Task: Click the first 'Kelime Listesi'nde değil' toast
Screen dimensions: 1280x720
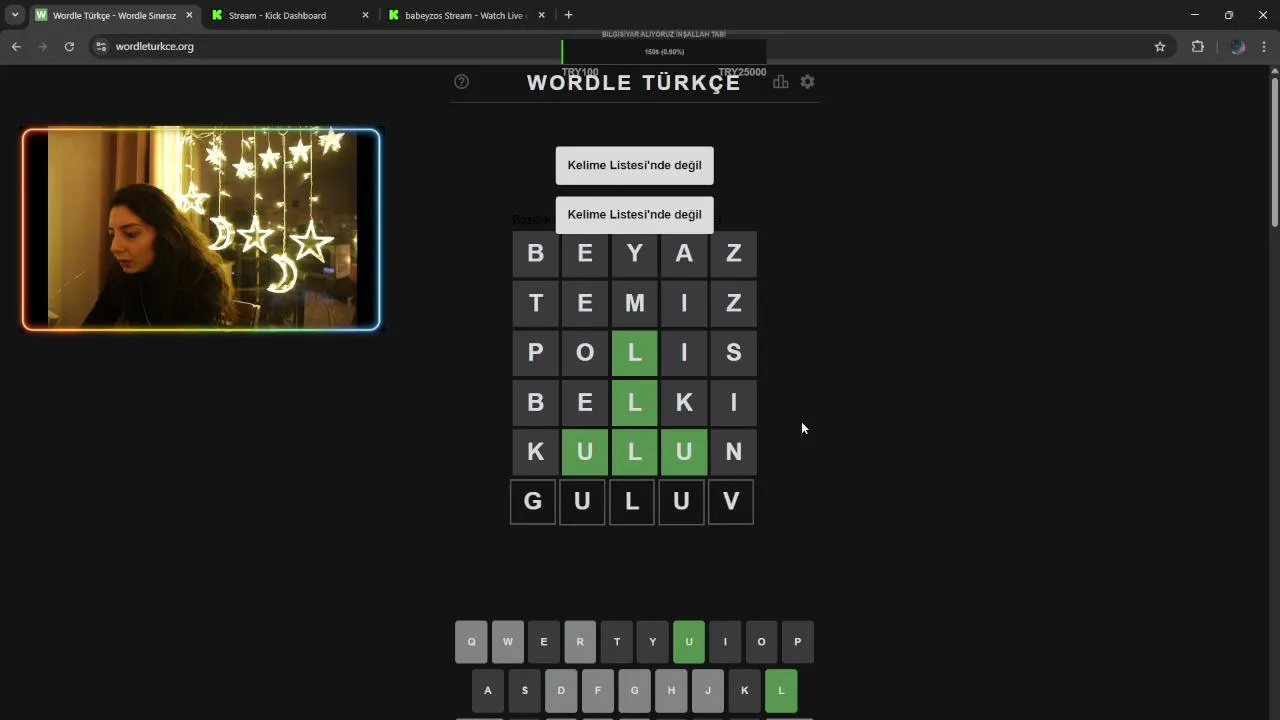Action: 635,165
